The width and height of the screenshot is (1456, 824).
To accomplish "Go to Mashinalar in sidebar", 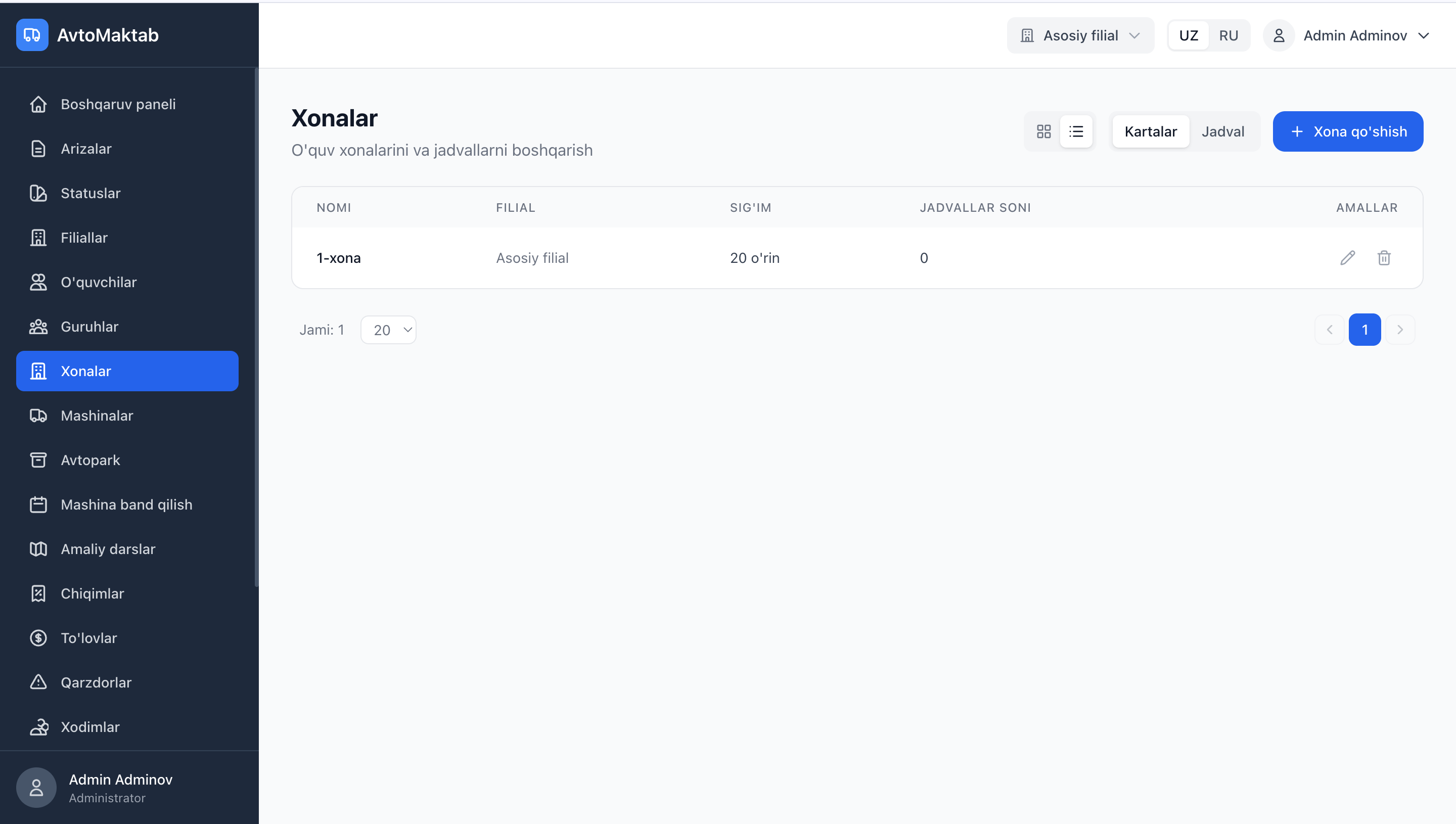I will coord(97,416).
